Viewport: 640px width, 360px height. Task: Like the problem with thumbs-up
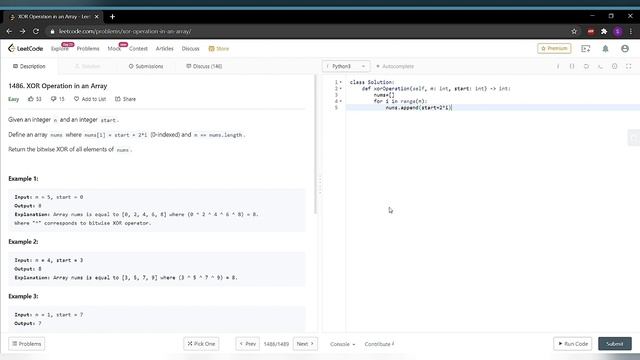click(35, 99)
